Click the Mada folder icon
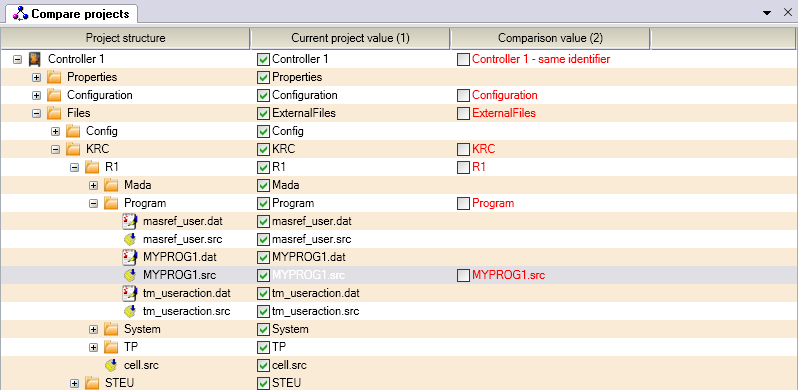 [111, 185]
